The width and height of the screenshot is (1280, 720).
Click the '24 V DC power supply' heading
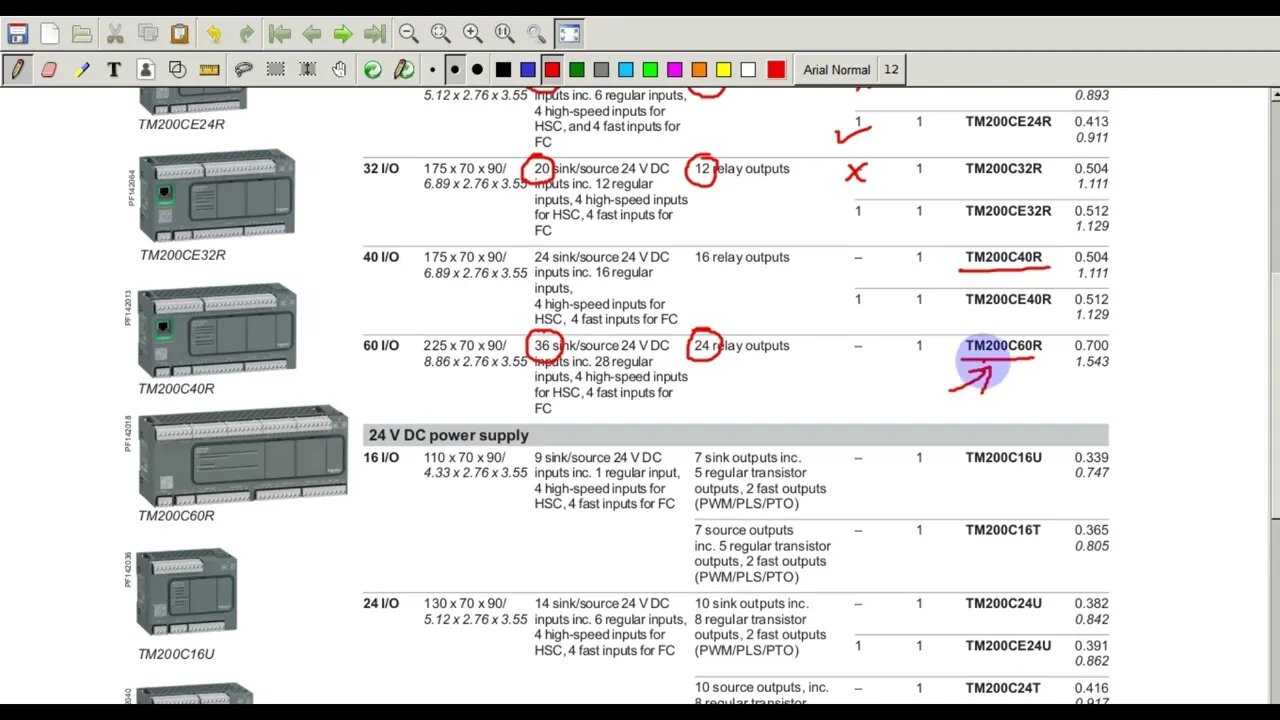tap(449, 435)
